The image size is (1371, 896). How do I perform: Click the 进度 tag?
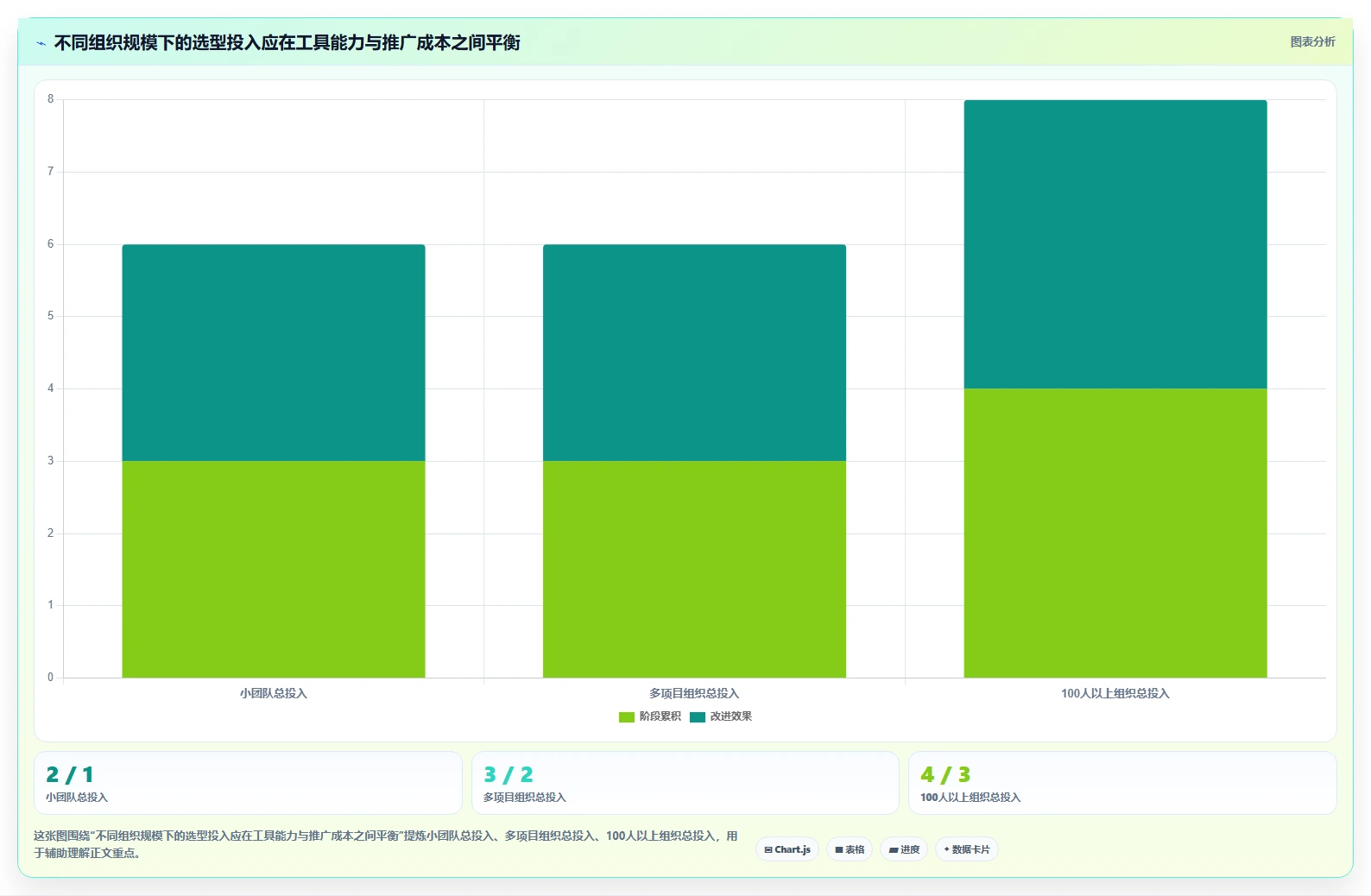tap(904, 849)
